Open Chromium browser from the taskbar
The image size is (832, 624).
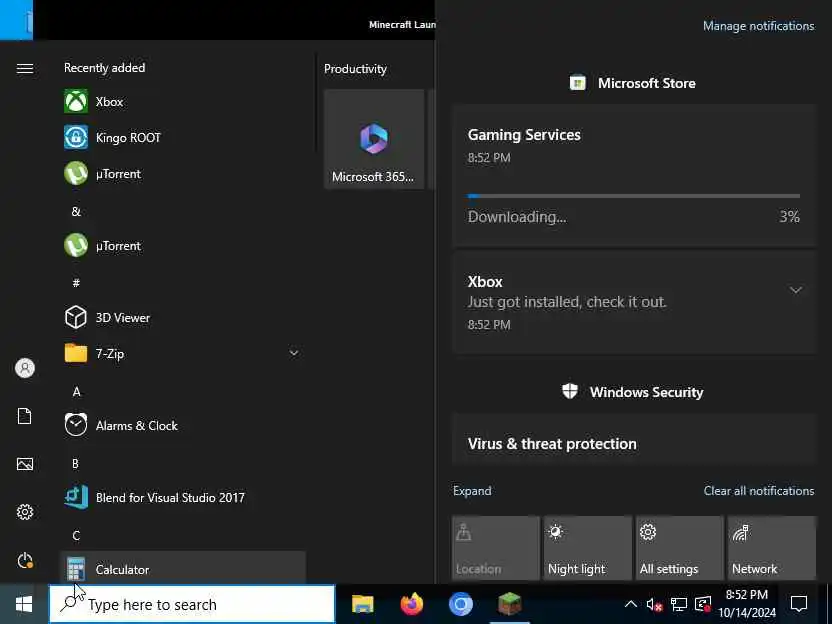pos(461,604)
